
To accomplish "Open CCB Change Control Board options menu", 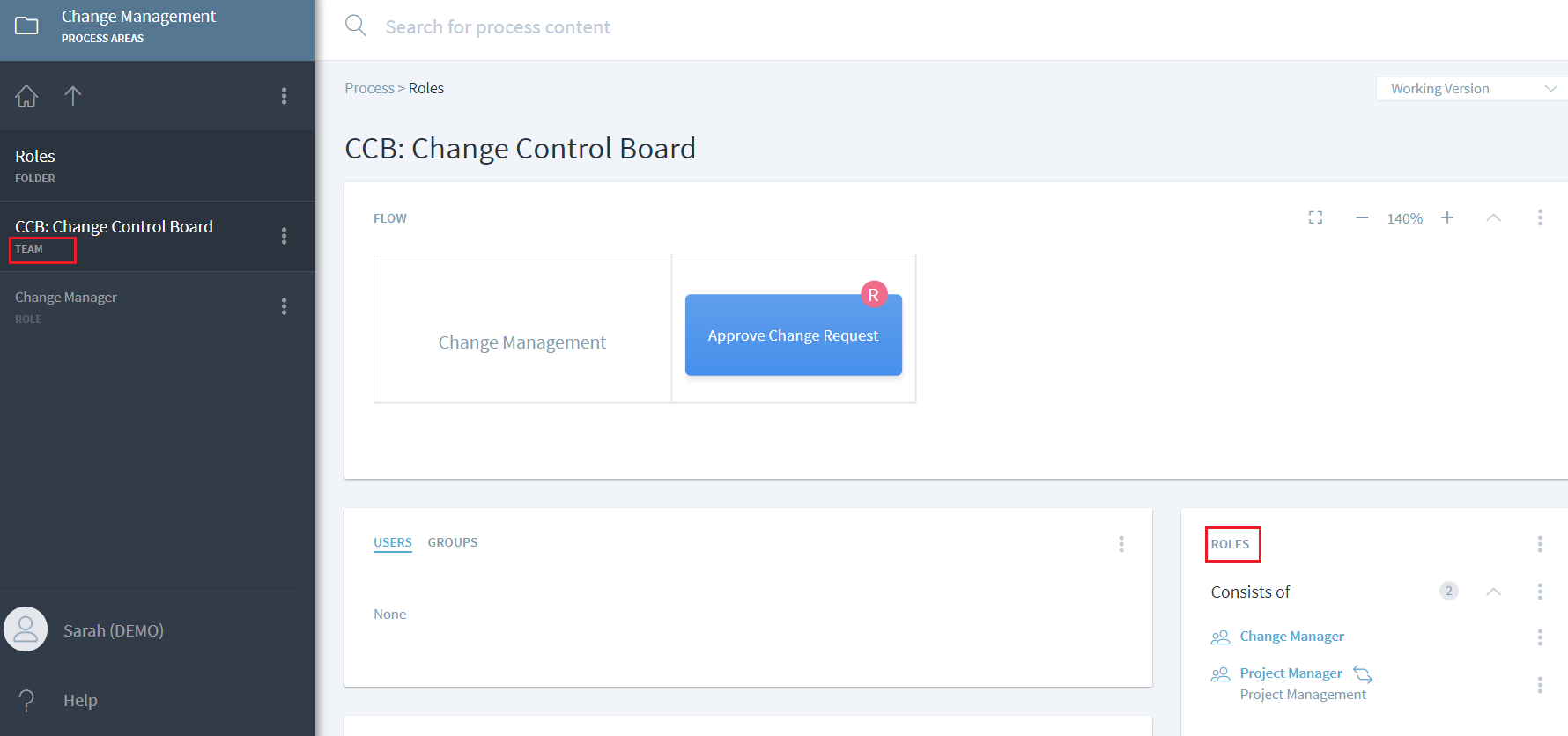I will click(x=284, y=236).
